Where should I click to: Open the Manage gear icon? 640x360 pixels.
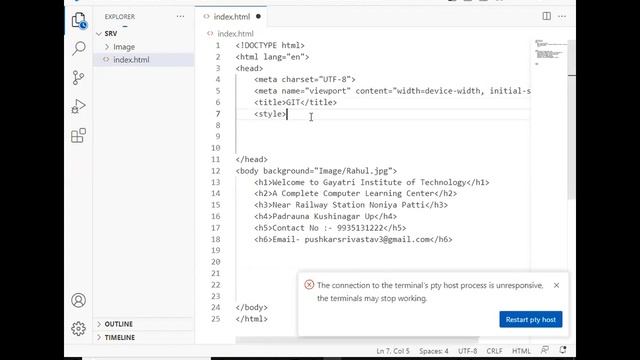click(x=78, y=329)
